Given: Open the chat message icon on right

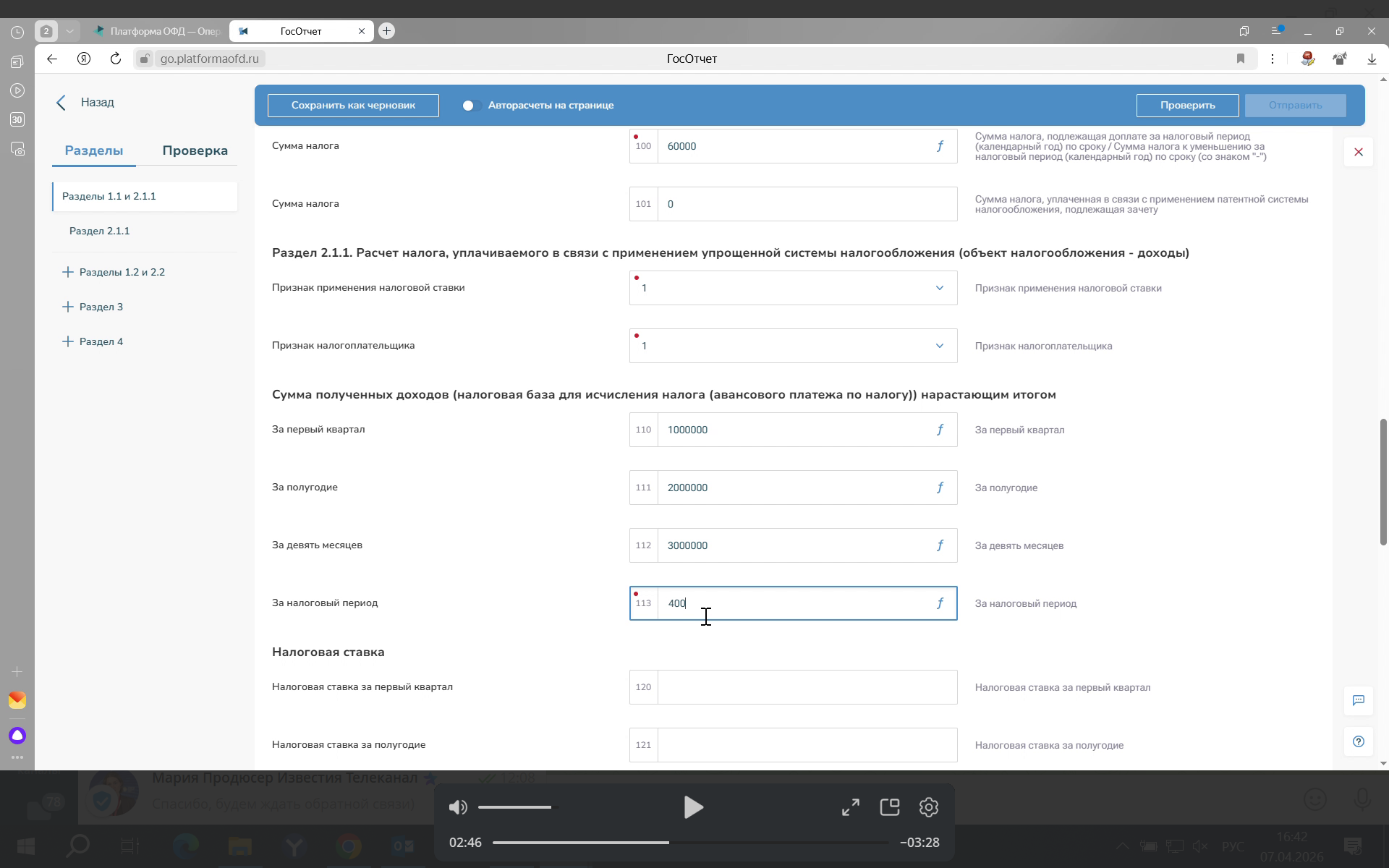Looking at the screenshot, I should 1358,700.
